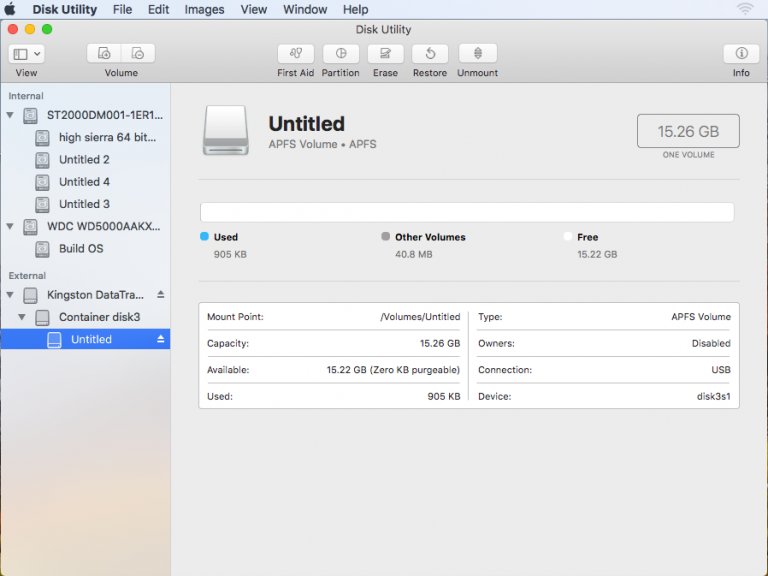Viewport: 768px width, 576px height.
Task: Click the Partition toolbar icon
Action: pos(340,53)
